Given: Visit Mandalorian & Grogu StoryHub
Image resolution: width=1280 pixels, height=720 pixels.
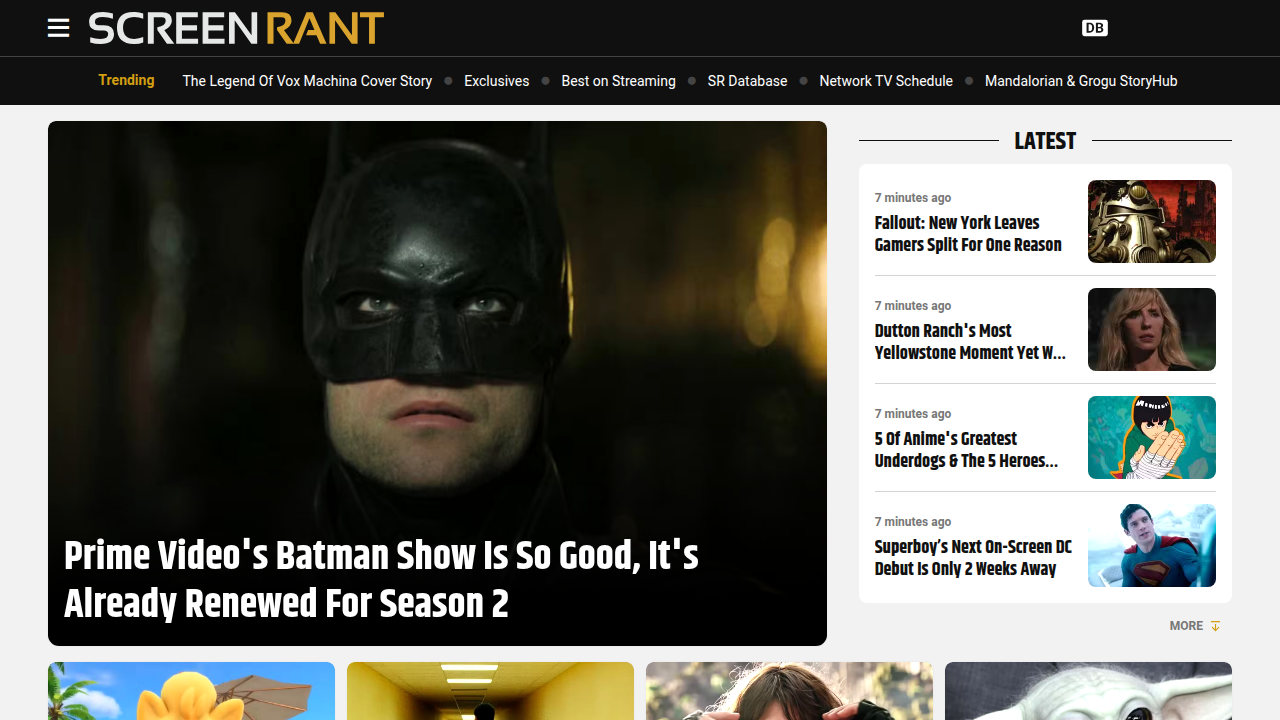Looking at the screenshot, I should tap(1081, 81).
